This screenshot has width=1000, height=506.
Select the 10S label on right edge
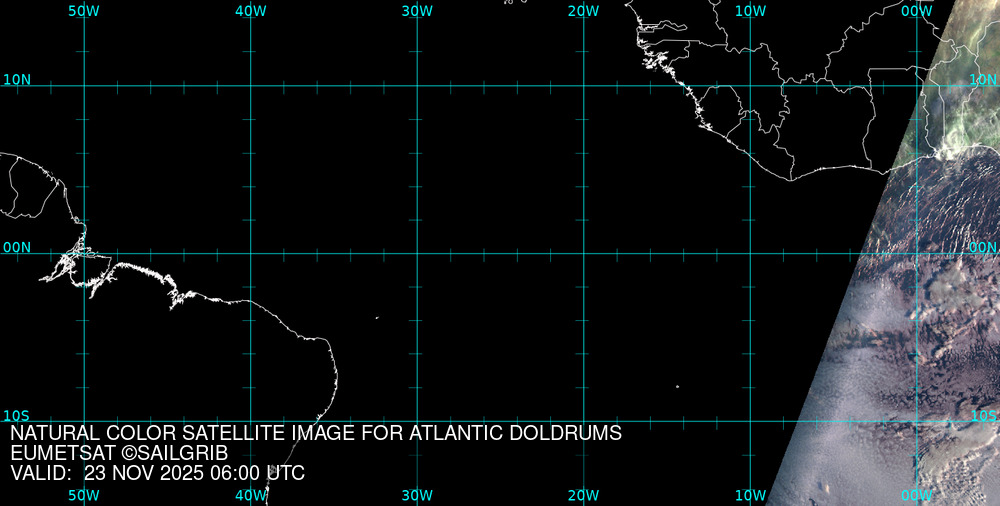[983, 415]
